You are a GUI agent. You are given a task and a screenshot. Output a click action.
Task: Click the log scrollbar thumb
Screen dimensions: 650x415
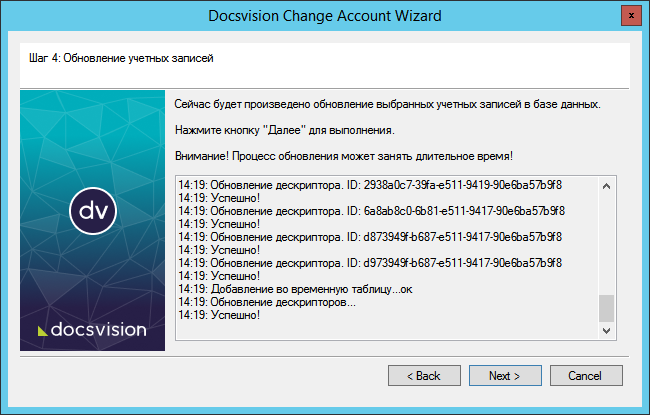[606, 308]
